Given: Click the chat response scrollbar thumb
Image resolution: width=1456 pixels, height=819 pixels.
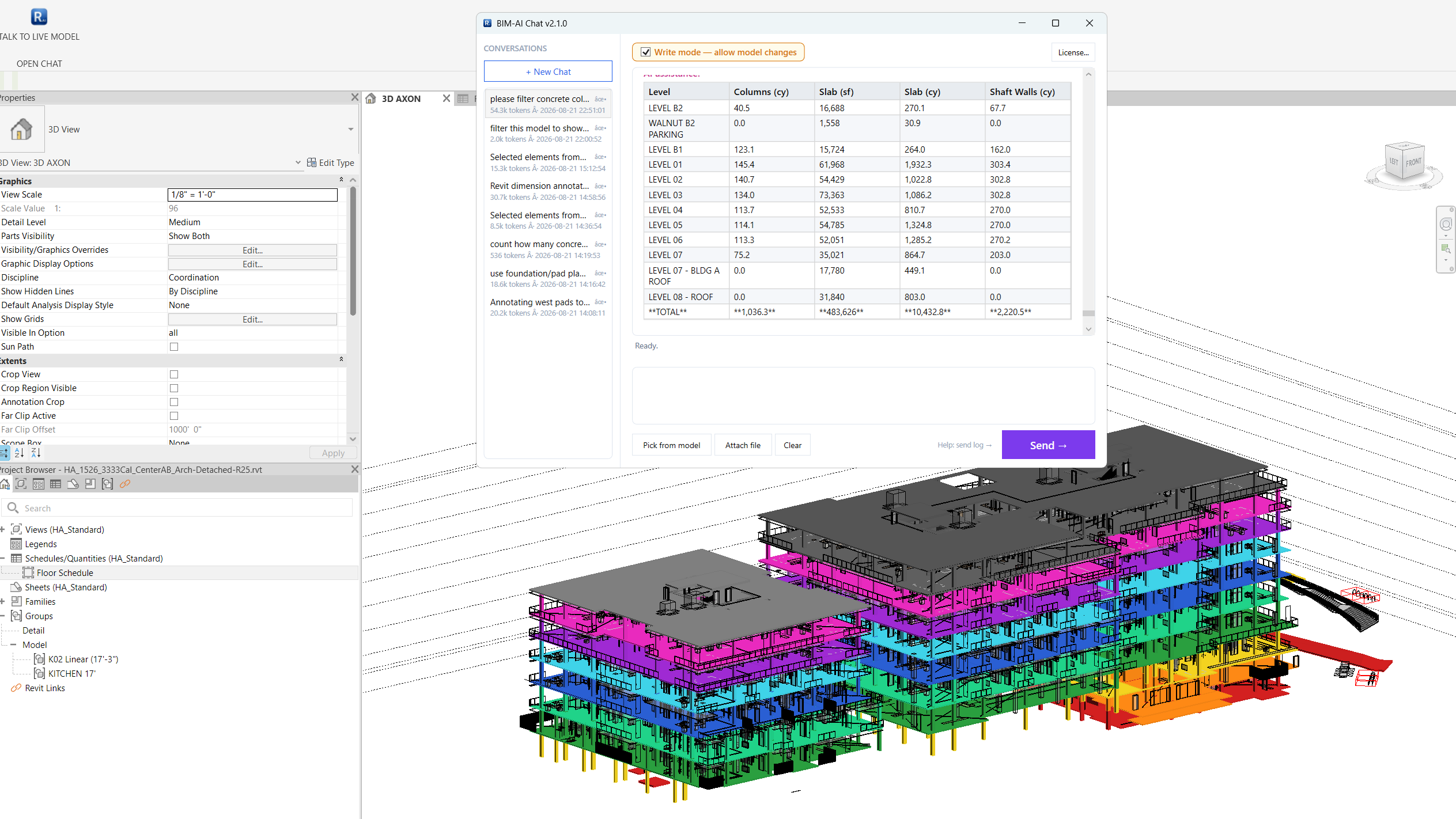Looking at the screenshot, I should pyautogui.click(x=1088, y=313).
